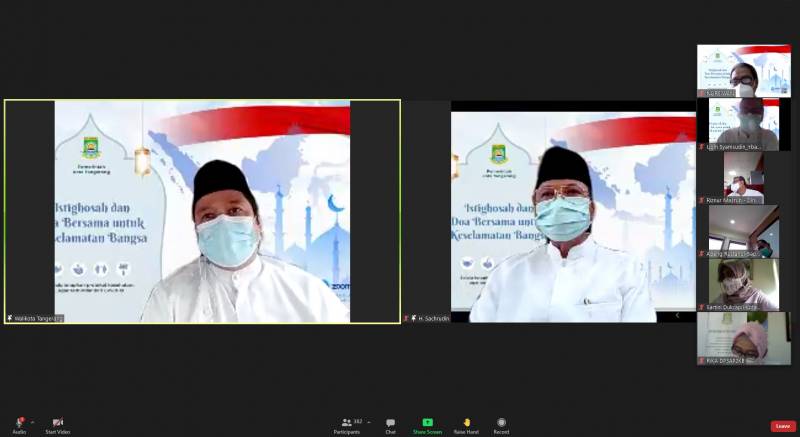Raise your hand in the meeting
The width and height of the screenshot is (800, 437).
(x=466, y=425)
